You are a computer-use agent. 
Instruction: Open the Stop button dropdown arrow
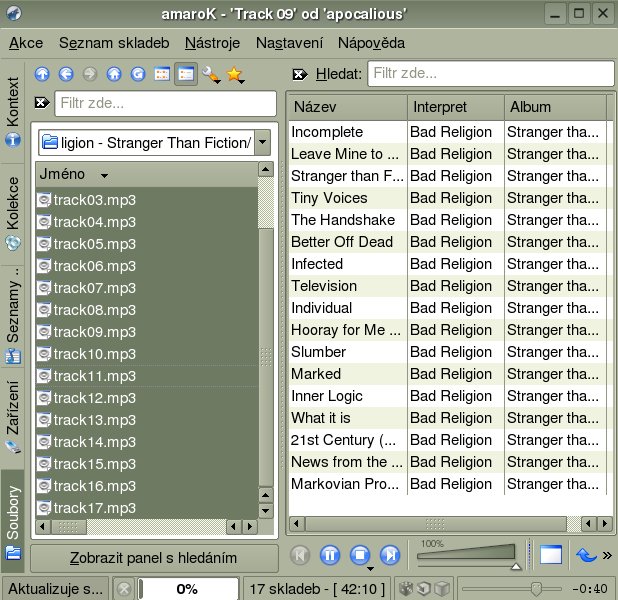pyautogui.click(x=369, y=568)
